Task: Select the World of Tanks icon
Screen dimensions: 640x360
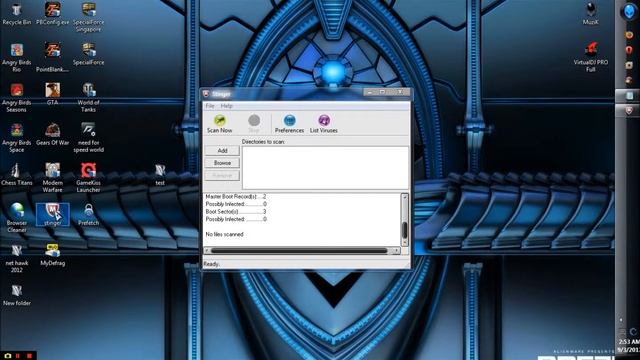Action: click(89, 98)
